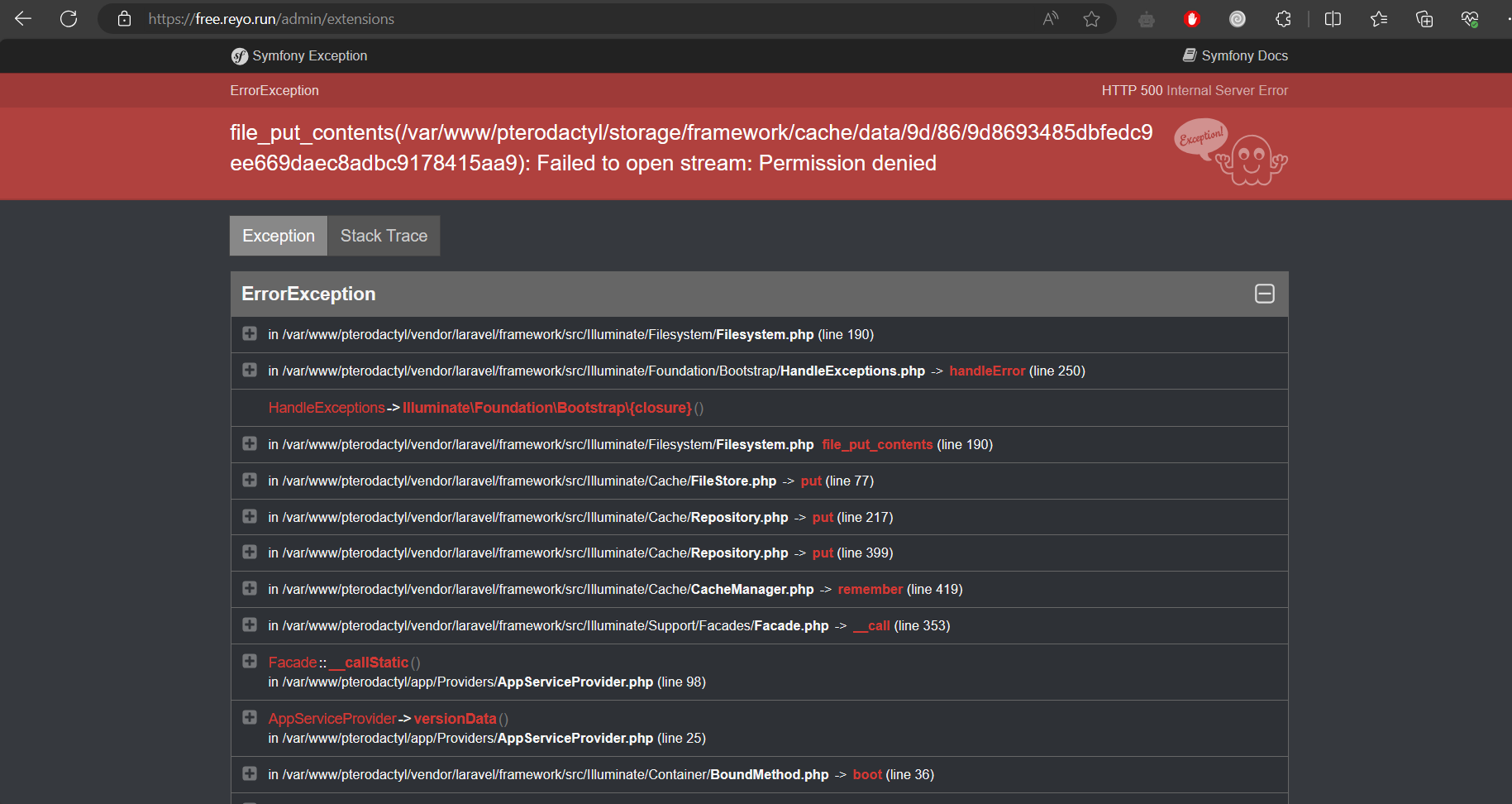Click the file_put_contents Permission denied message

(691, 148)
